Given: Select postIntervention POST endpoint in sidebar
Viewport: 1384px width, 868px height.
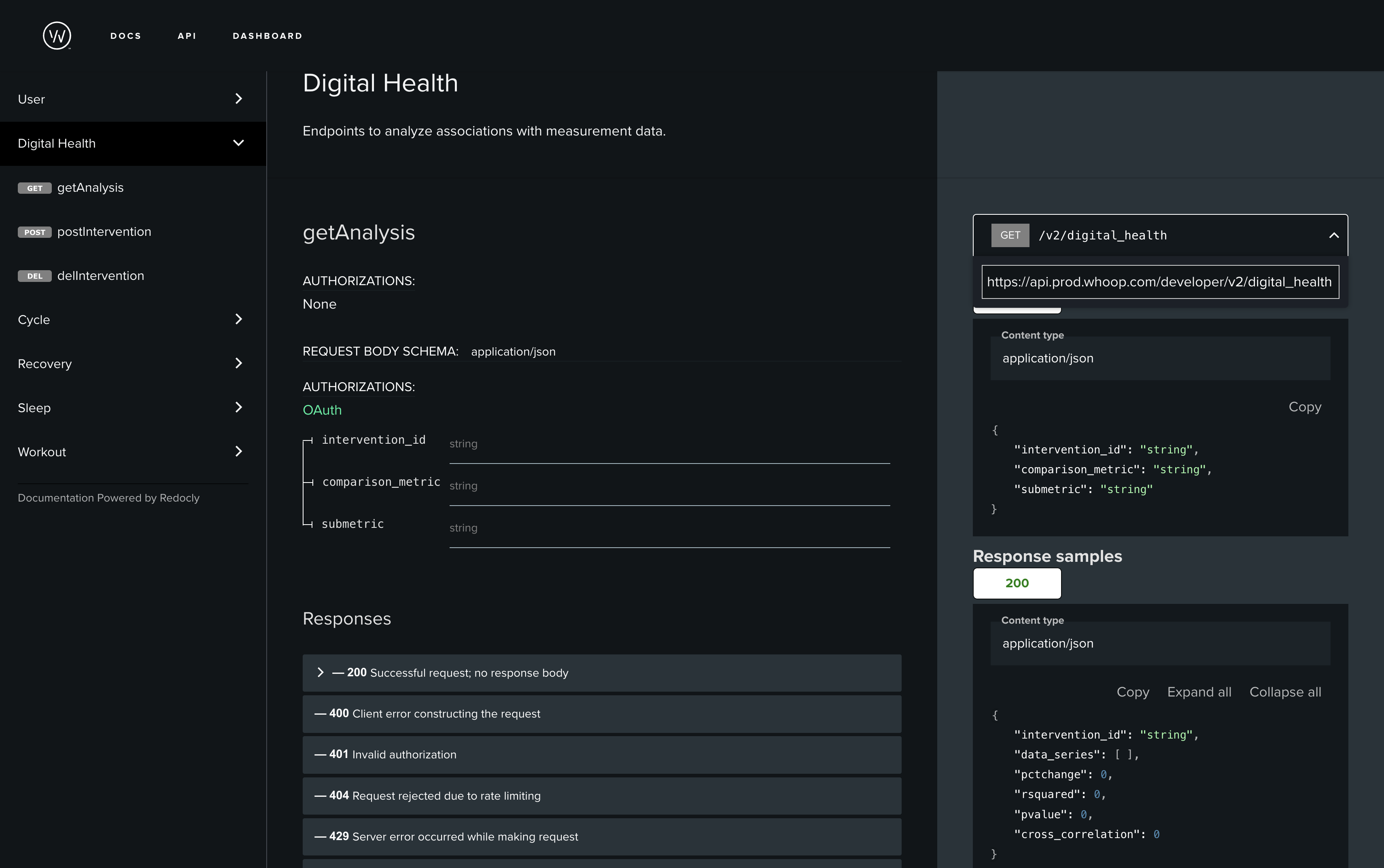Looking at the screenshot, I should (133, 232).
